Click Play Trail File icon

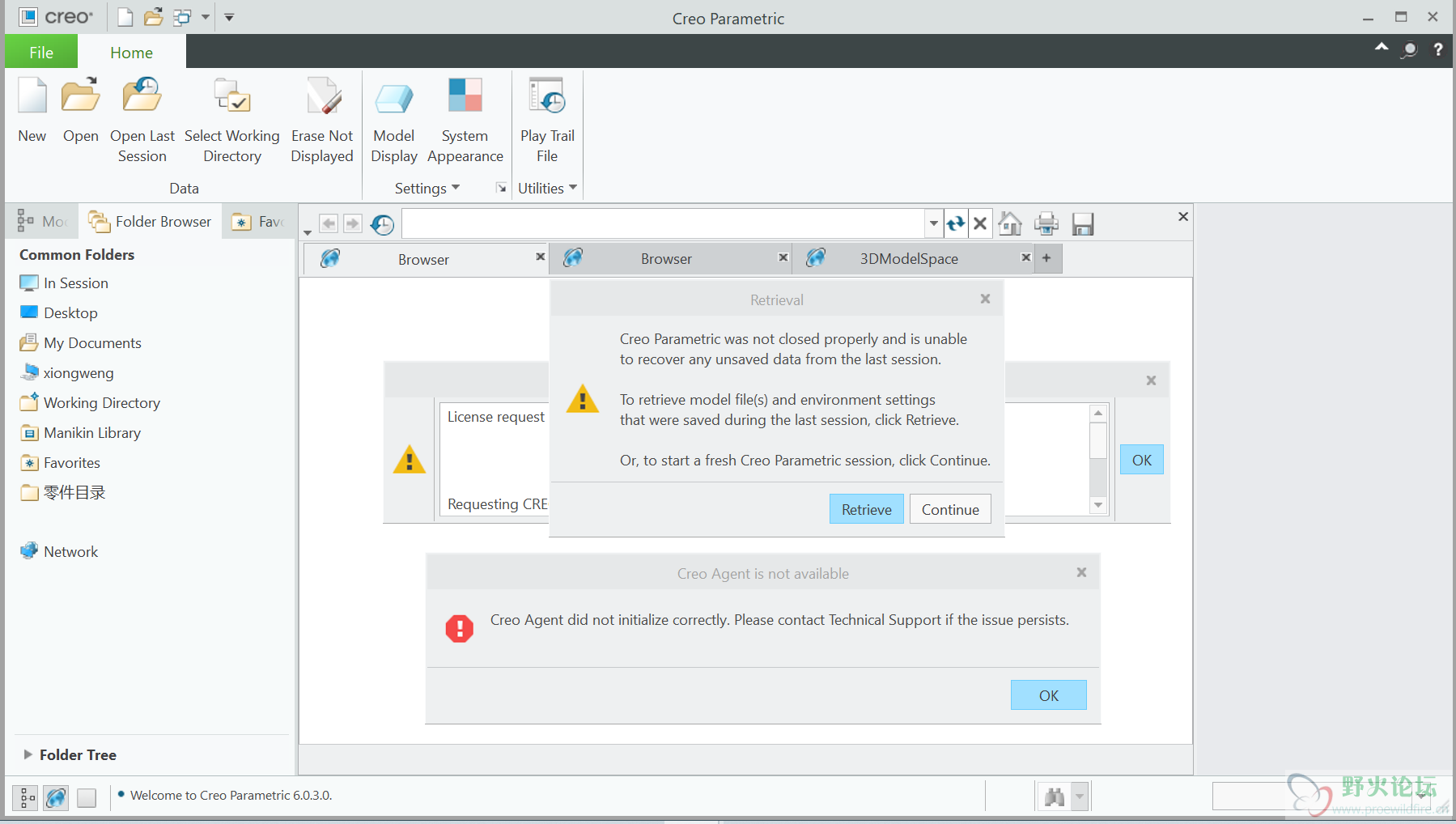tap(547, 96)
